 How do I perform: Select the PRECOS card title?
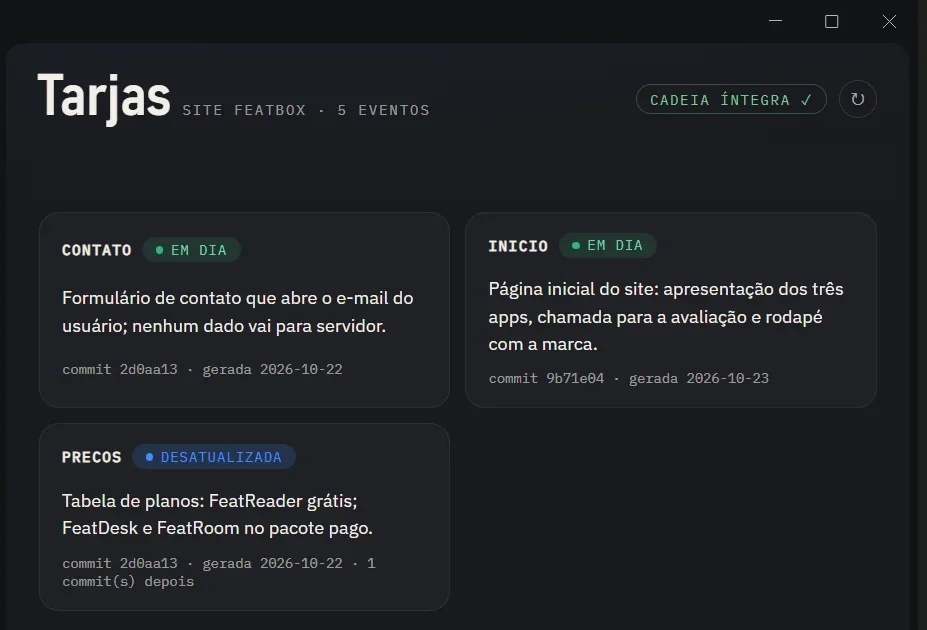click(92, 457)
